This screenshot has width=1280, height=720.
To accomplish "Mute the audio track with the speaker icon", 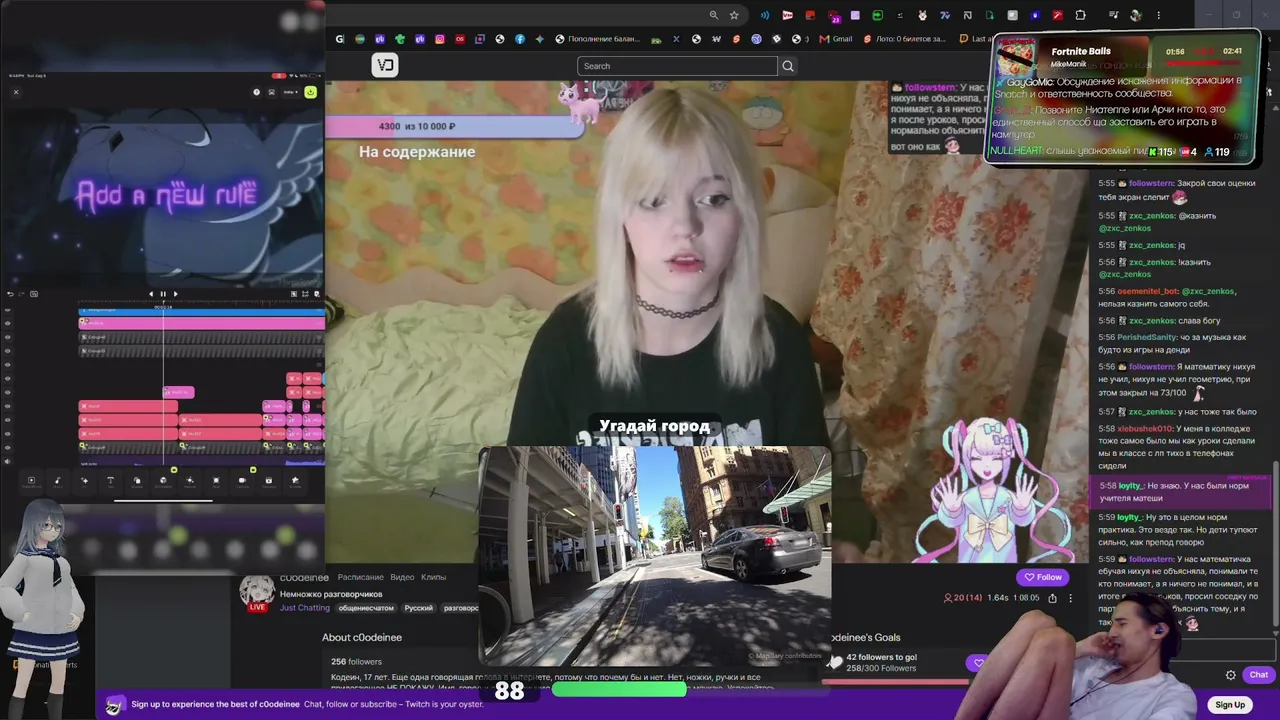I will pyautogui.click(x=8, y=462).
